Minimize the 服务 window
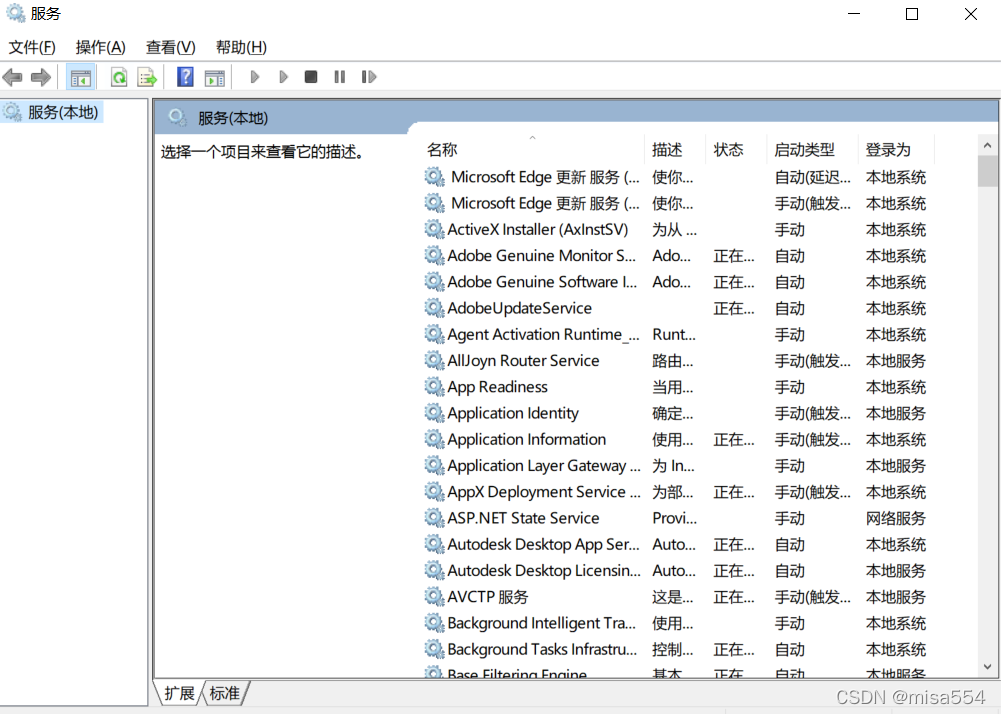1001x714 pixels. pyautogui.click(x=854, y=14)
